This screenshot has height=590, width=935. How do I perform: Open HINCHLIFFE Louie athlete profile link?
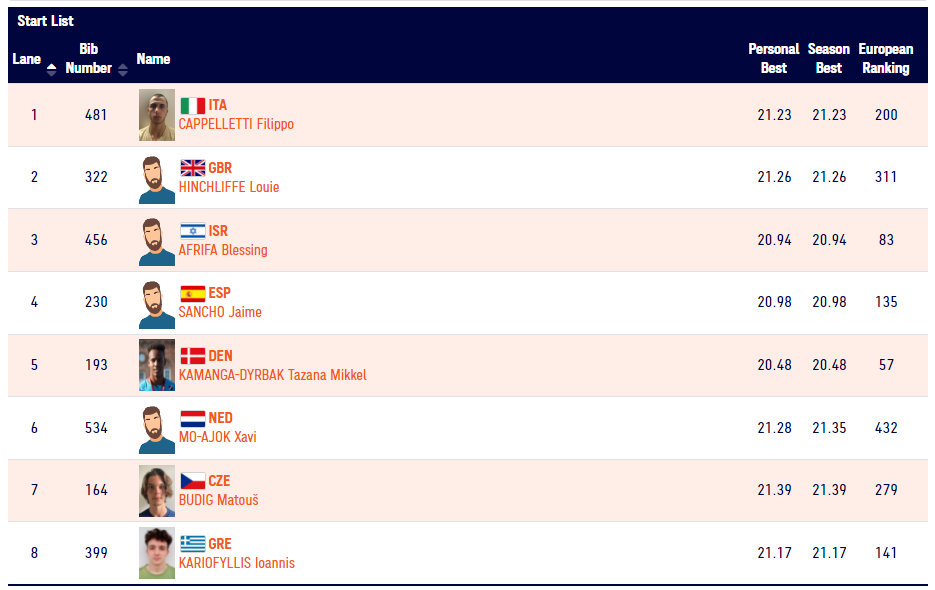click(229, 187)
